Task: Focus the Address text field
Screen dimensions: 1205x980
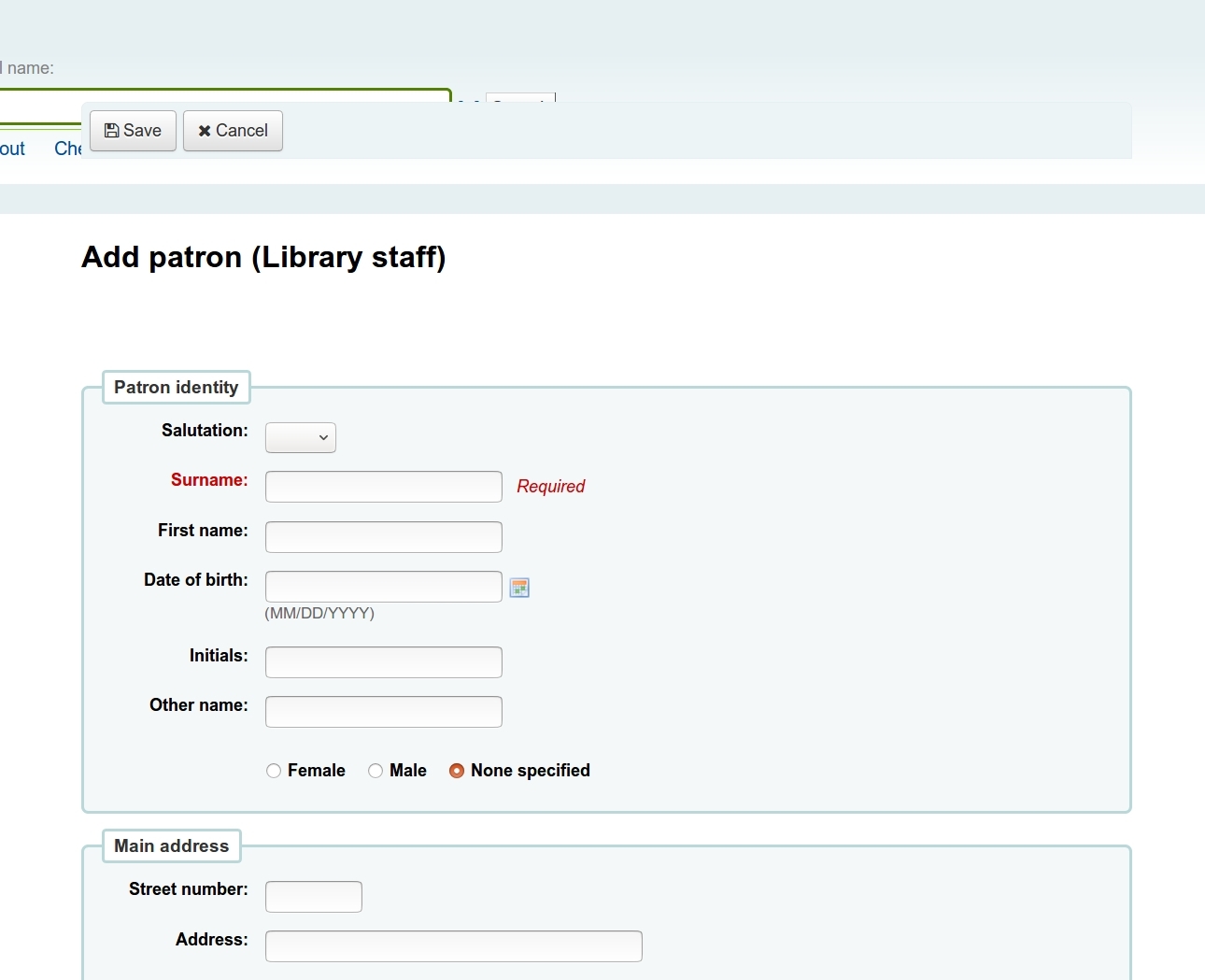Action: (453, 946)
